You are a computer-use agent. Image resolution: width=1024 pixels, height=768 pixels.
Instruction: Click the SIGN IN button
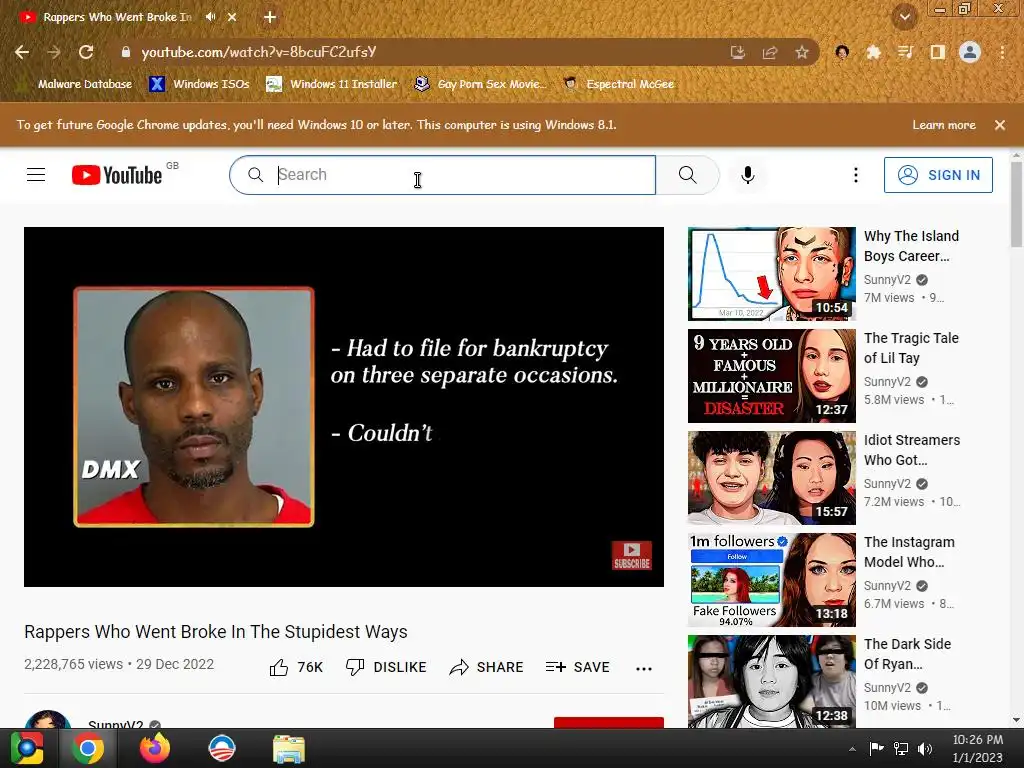click(938, 175)
